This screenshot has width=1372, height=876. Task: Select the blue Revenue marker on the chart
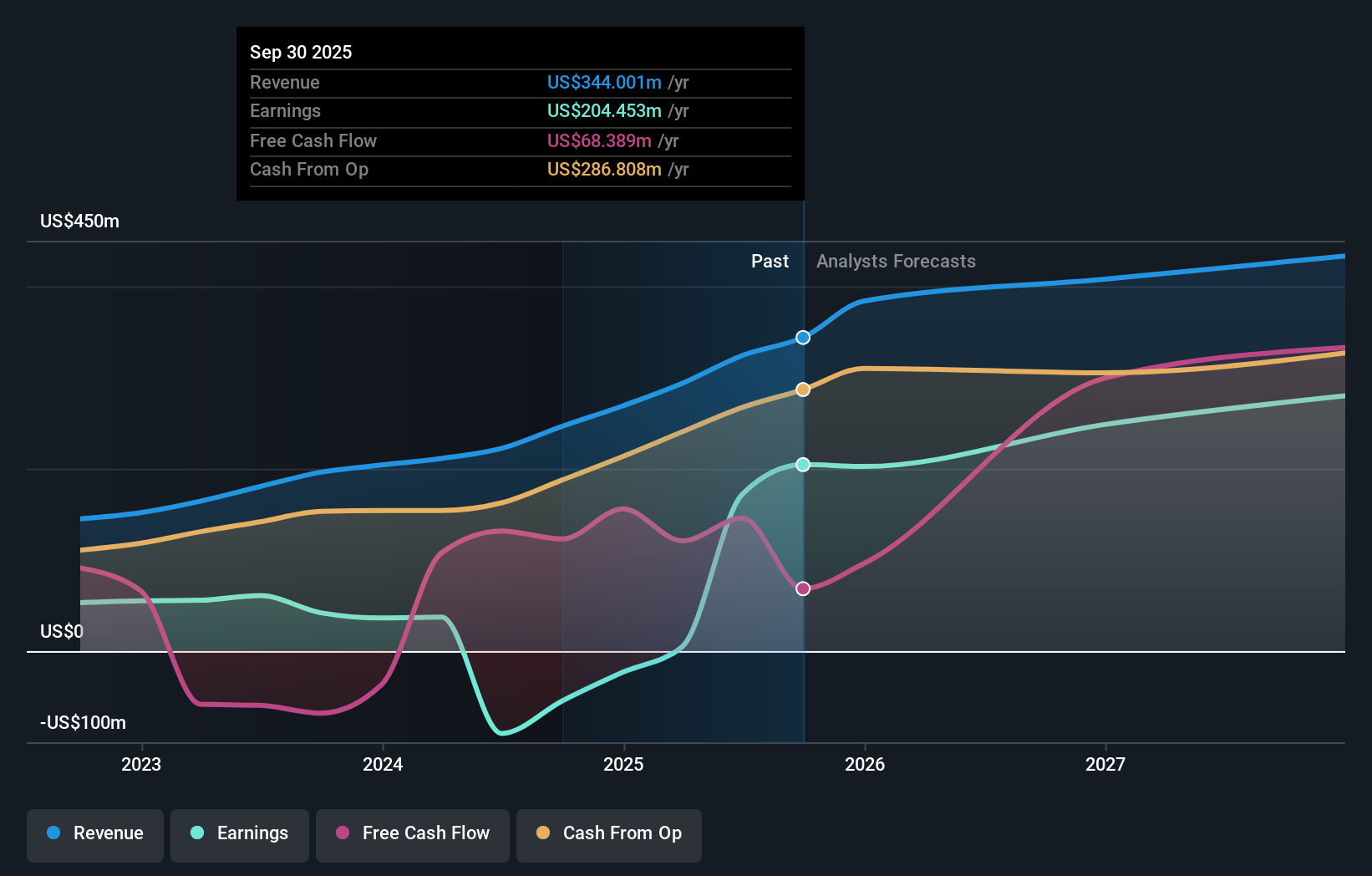(802, 338)
